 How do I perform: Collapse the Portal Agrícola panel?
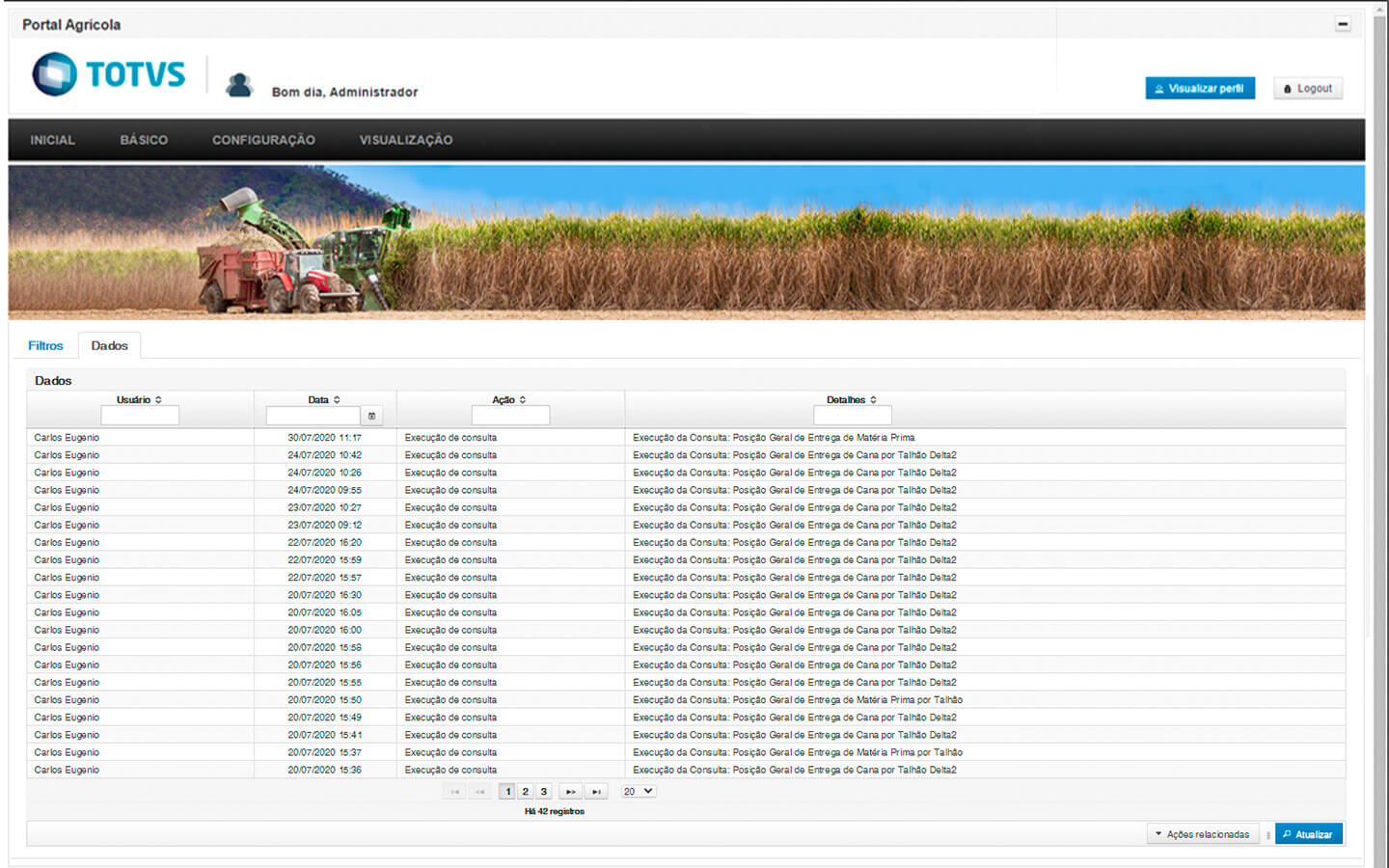click(1342, 24)
